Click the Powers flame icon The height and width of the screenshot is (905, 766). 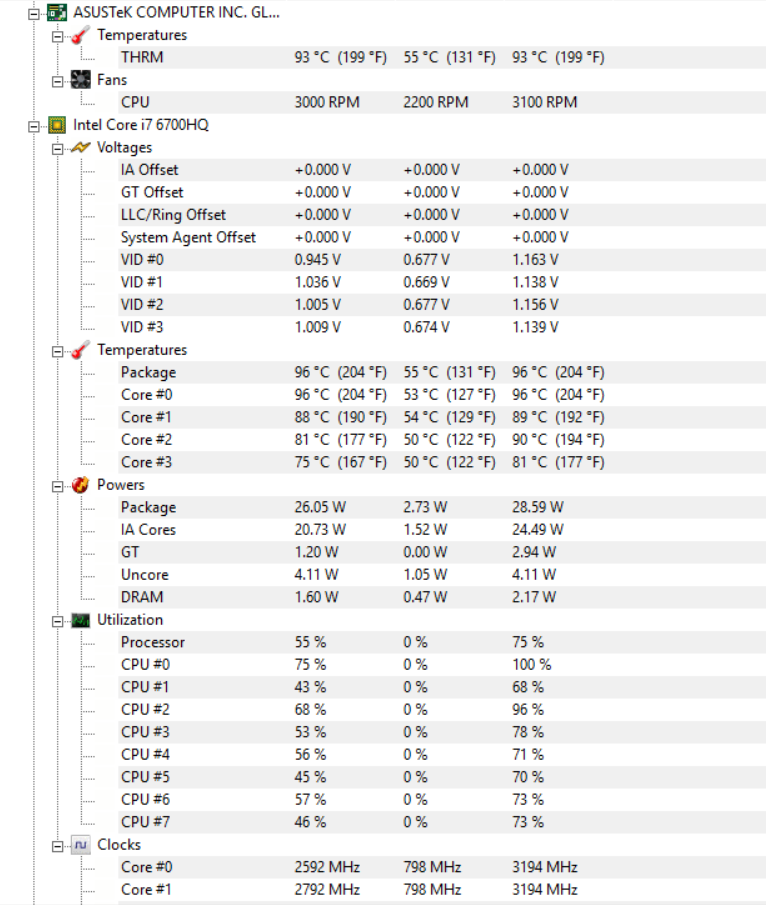pyautogui.click(x=81, y=485)
